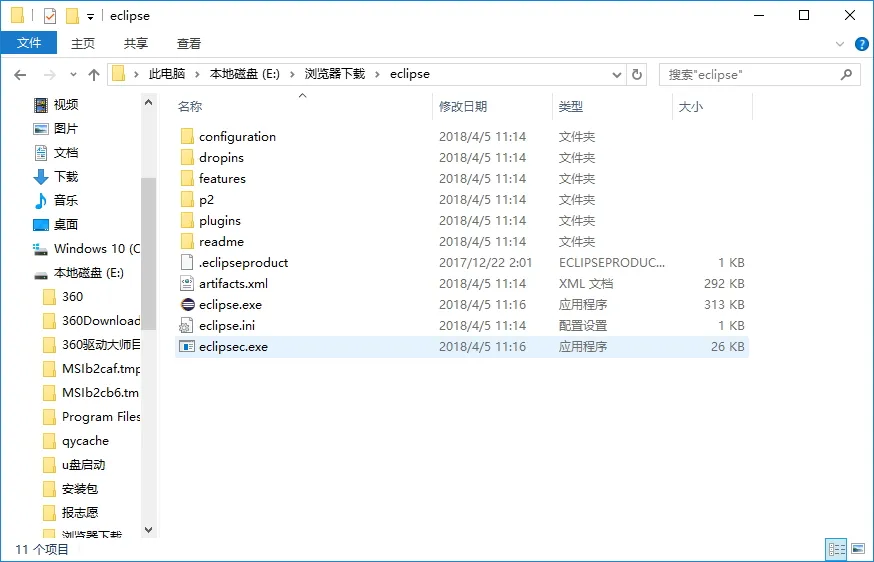Select the readme folder icon
Viewport: 874px width, 562px height.
coord(187,241)
